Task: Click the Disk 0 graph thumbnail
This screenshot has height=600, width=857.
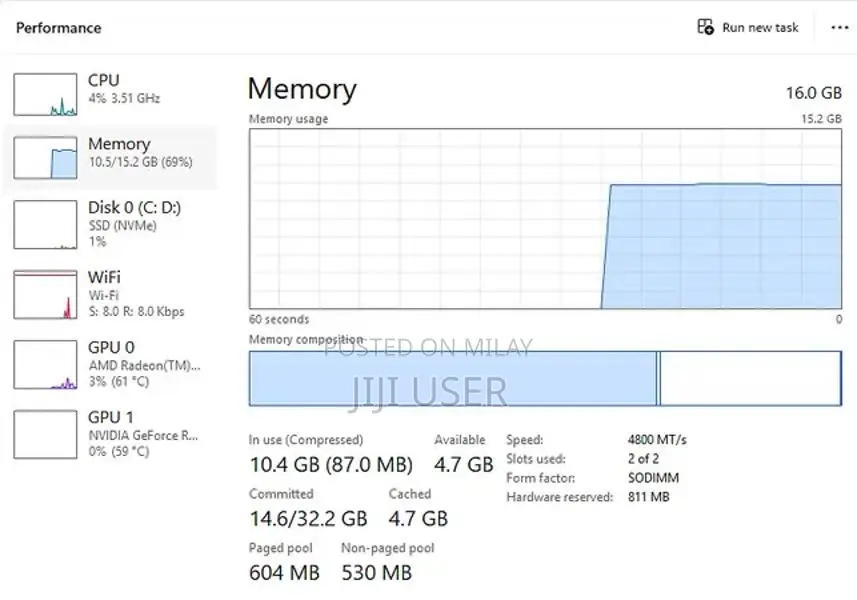Action: click(x=45, y=225)
